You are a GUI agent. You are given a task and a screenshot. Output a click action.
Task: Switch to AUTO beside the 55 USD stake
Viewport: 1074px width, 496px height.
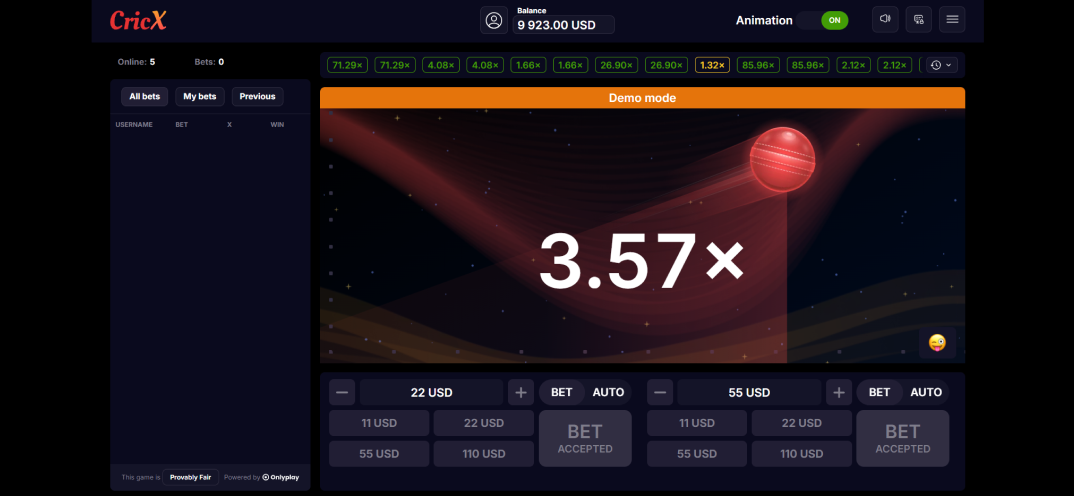tap(926, 393)
